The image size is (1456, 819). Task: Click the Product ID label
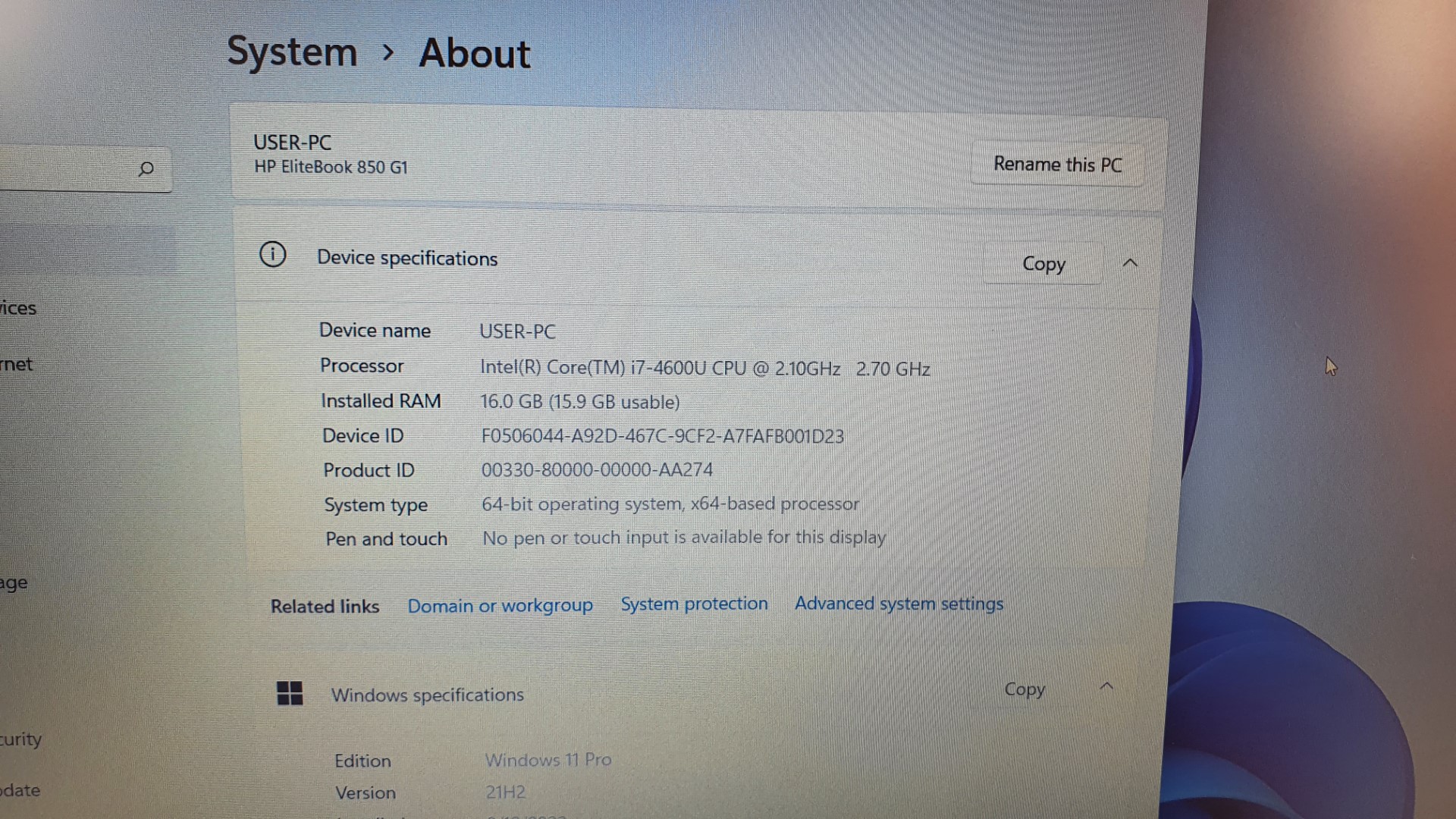click(369, 470)
